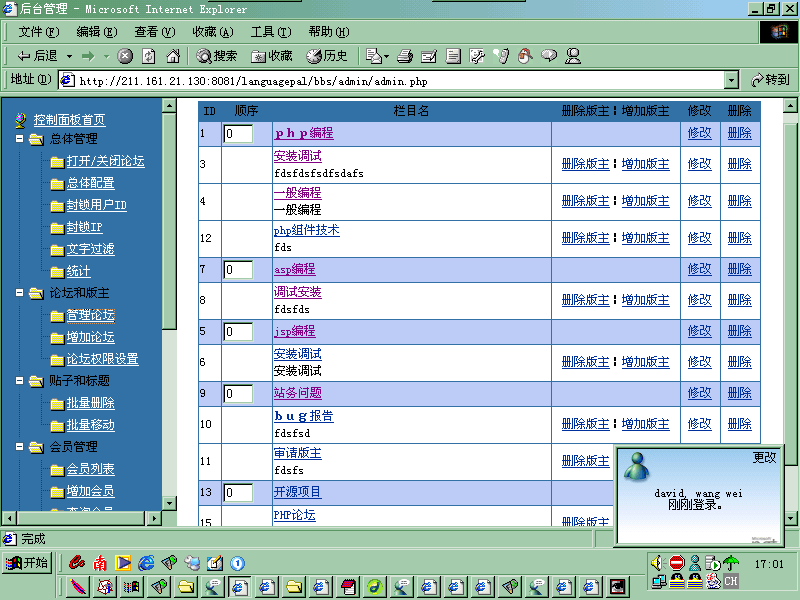Collapse the 贴子和标题 tree node
The width and height of the screenshot is (800, 600).
tap(21, 381)
